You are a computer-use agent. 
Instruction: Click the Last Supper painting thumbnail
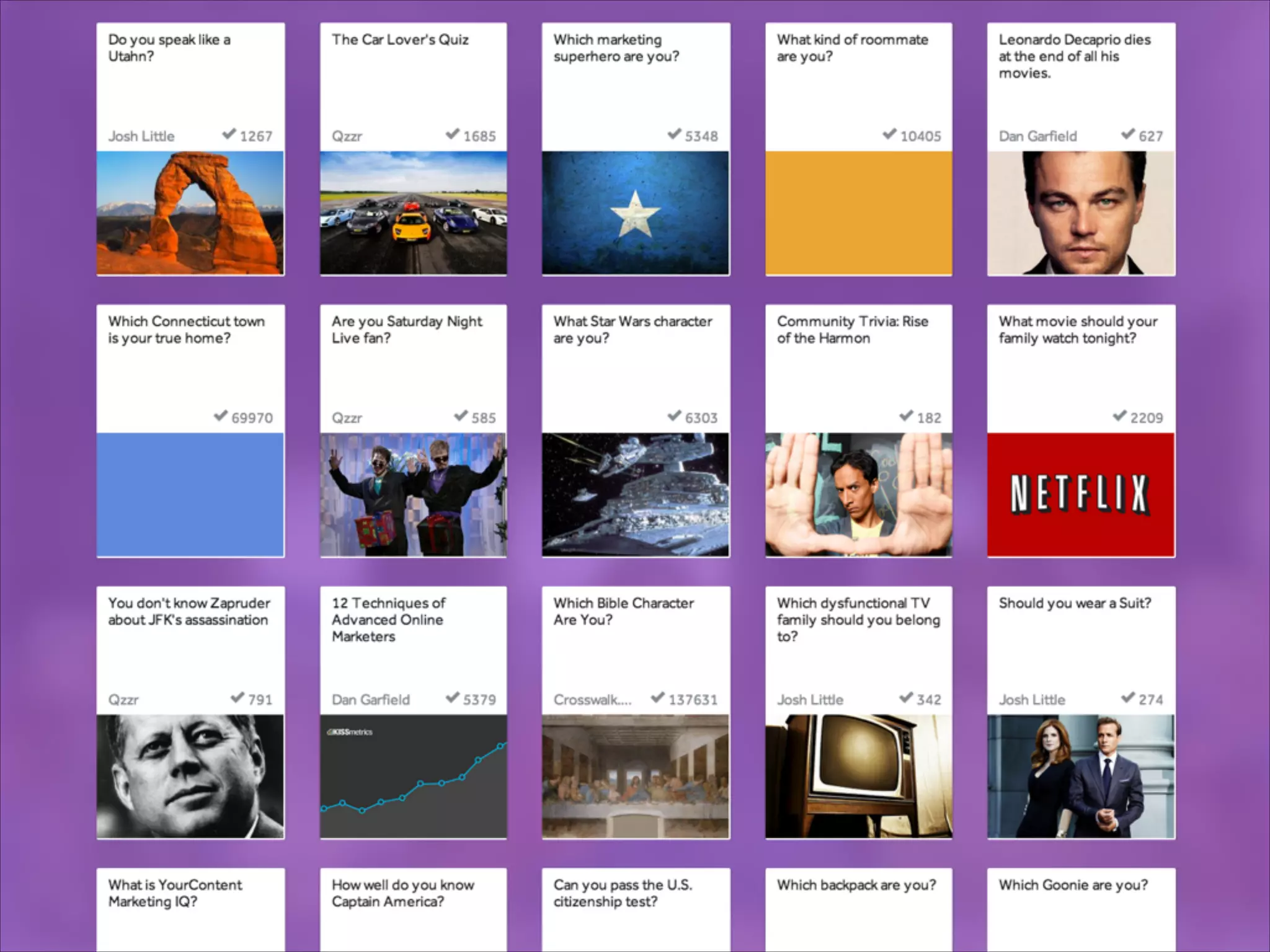click(636, 777)
